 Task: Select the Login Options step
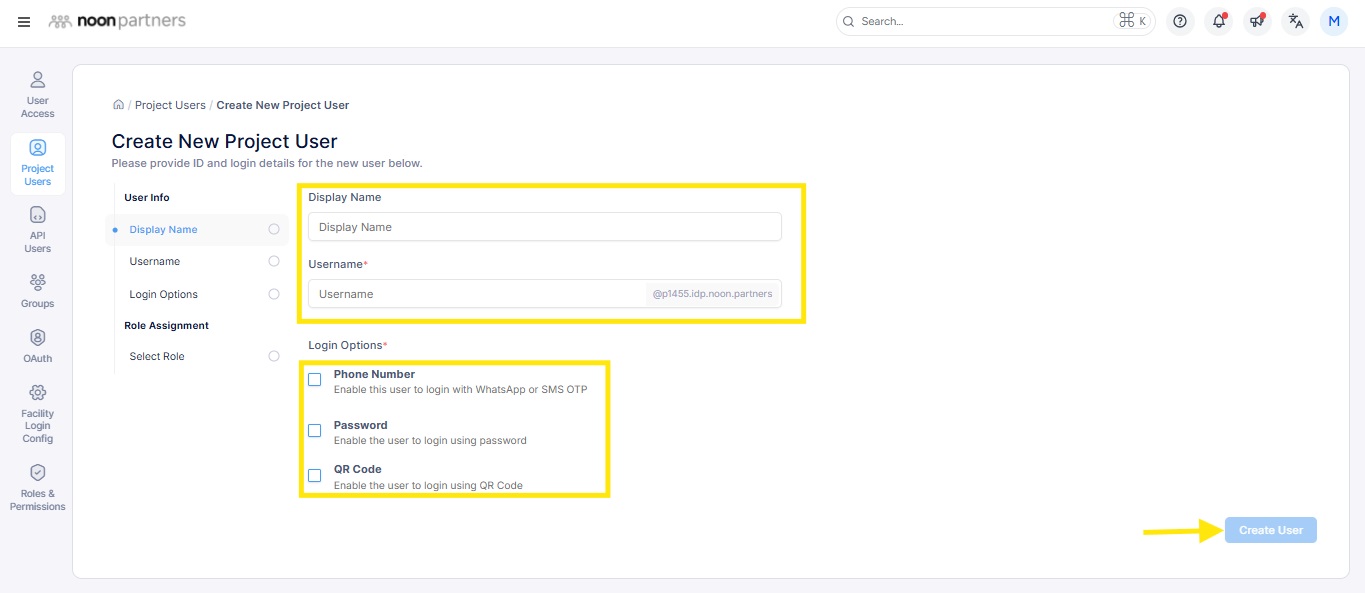tap(164, 294)
